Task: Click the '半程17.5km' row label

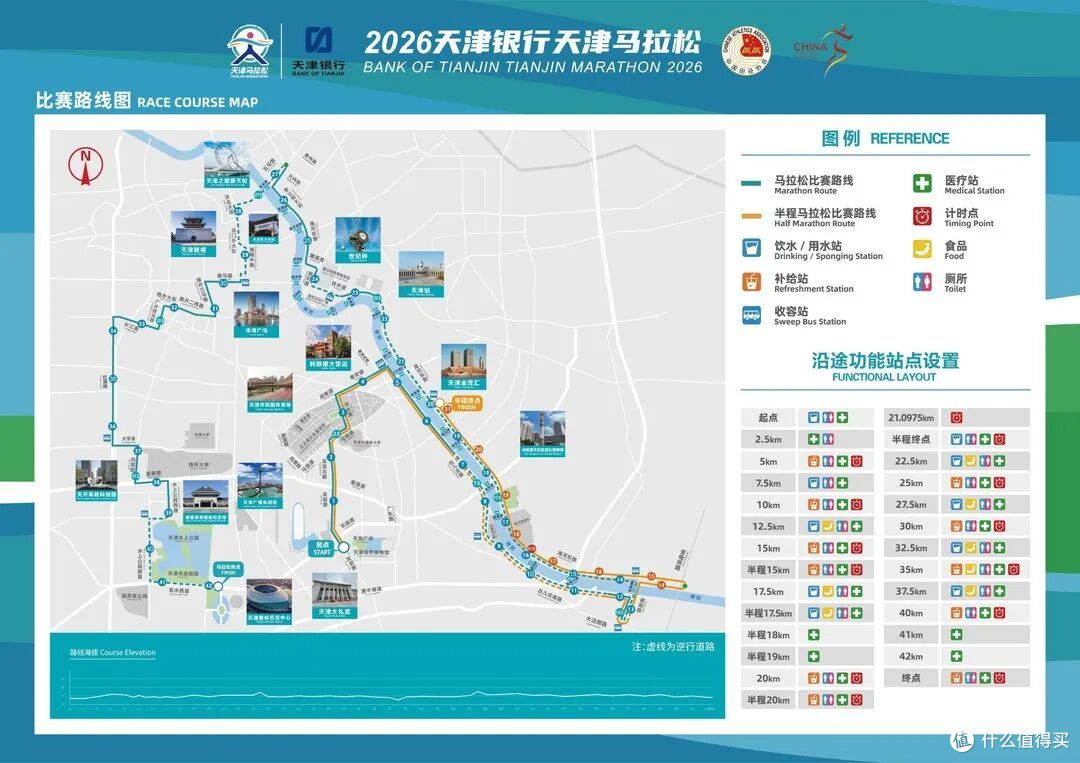Action: pos(768,613)
